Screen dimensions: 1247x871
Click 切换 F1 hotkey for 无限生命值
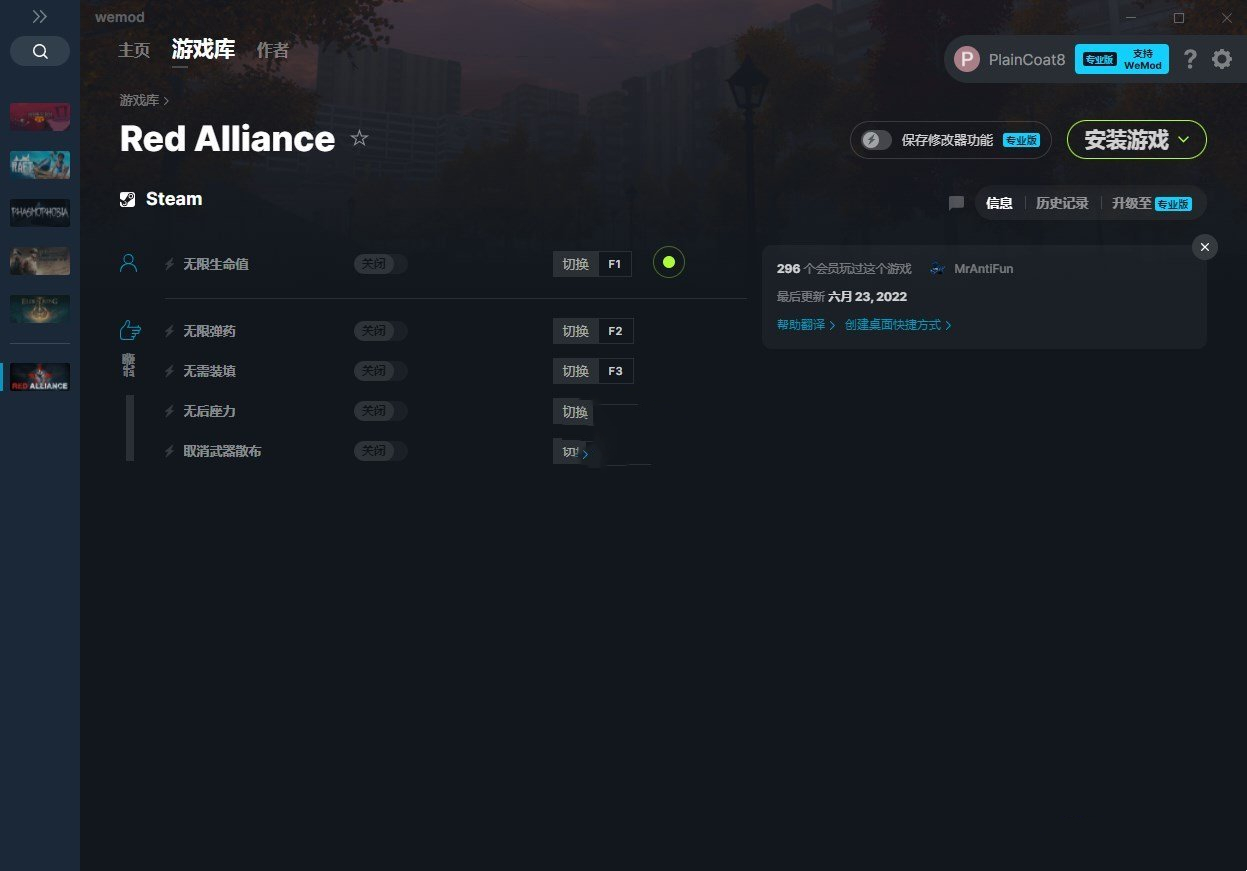pyautogui.click(x=592, y=264)
